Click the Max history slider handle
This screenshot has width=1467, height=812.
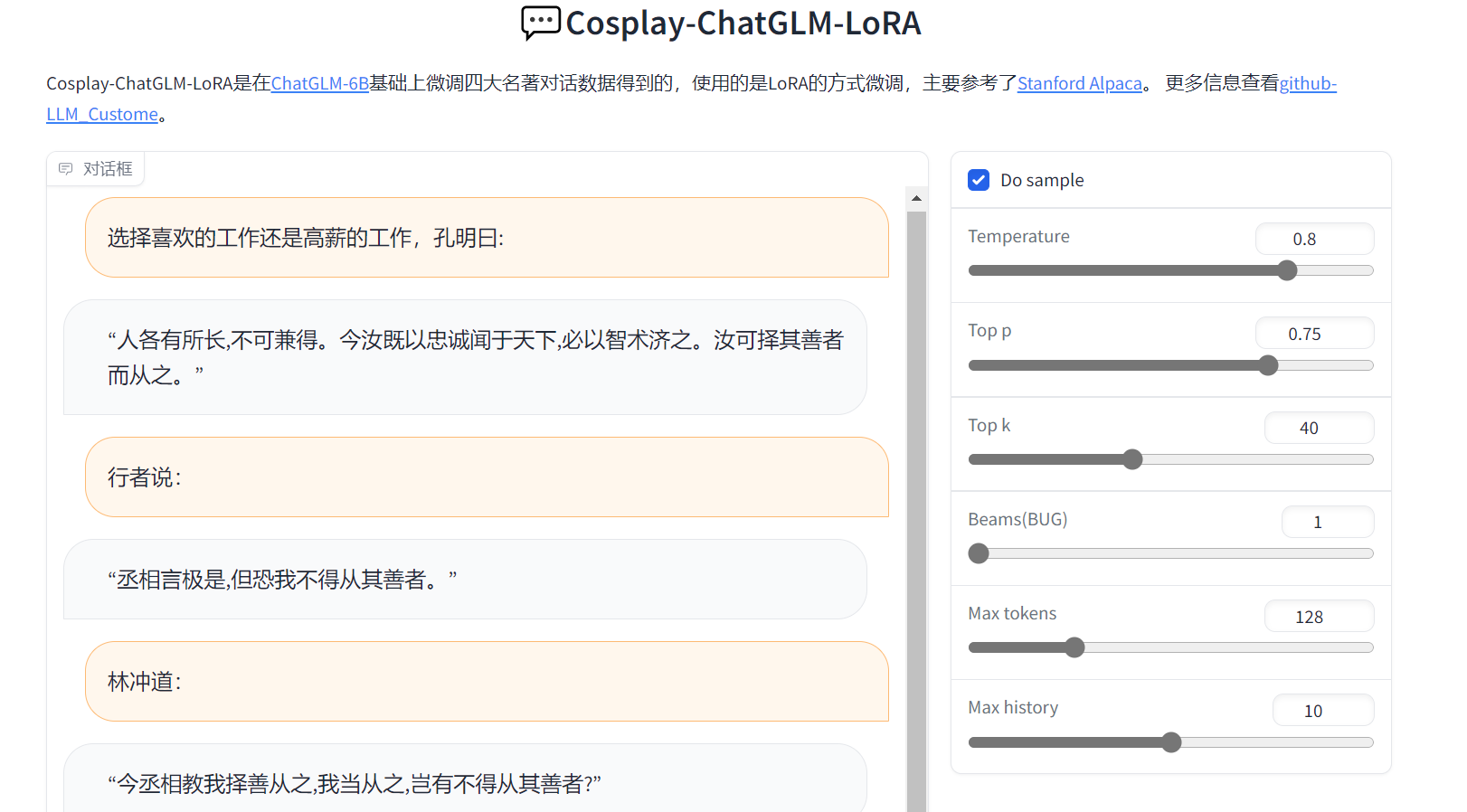1171,742
